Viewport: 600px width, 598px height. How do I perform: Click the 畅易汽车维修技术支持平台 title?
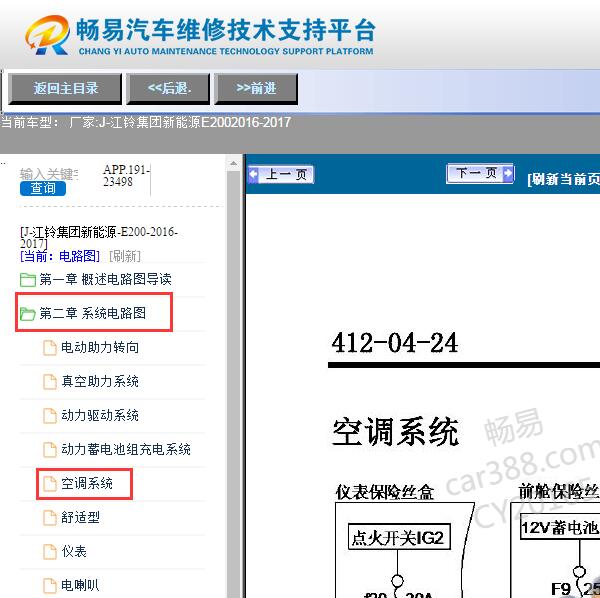coord(226,31)
